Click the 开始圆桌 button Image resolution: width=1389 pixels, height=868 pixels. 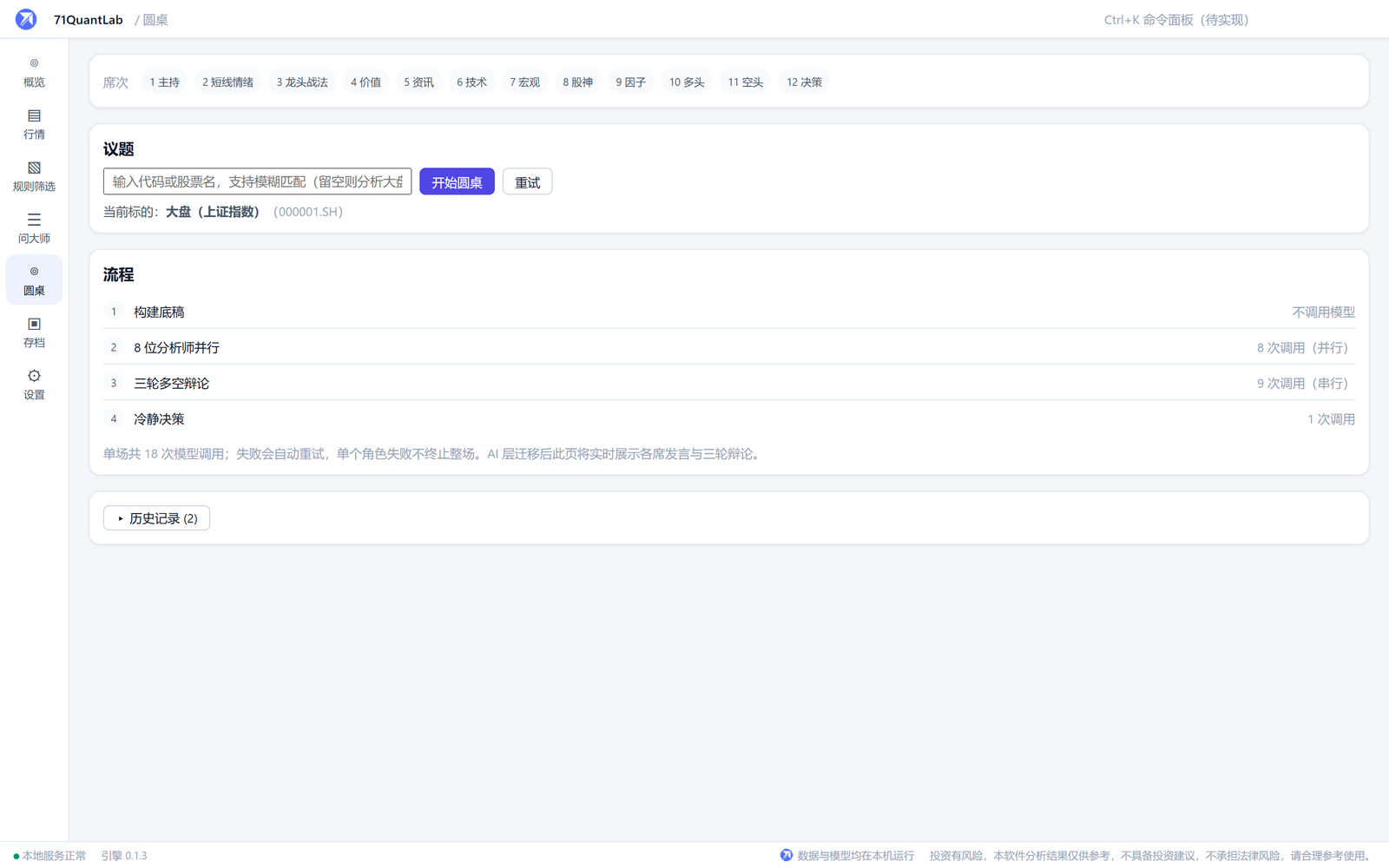coord(457,181)
